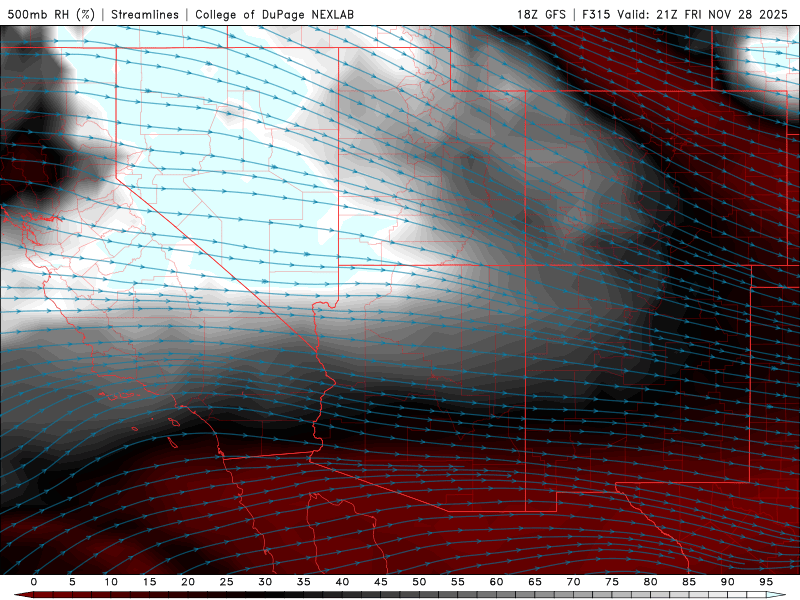Click the "80" color scale label
The image size is (800, 600).
651,582
